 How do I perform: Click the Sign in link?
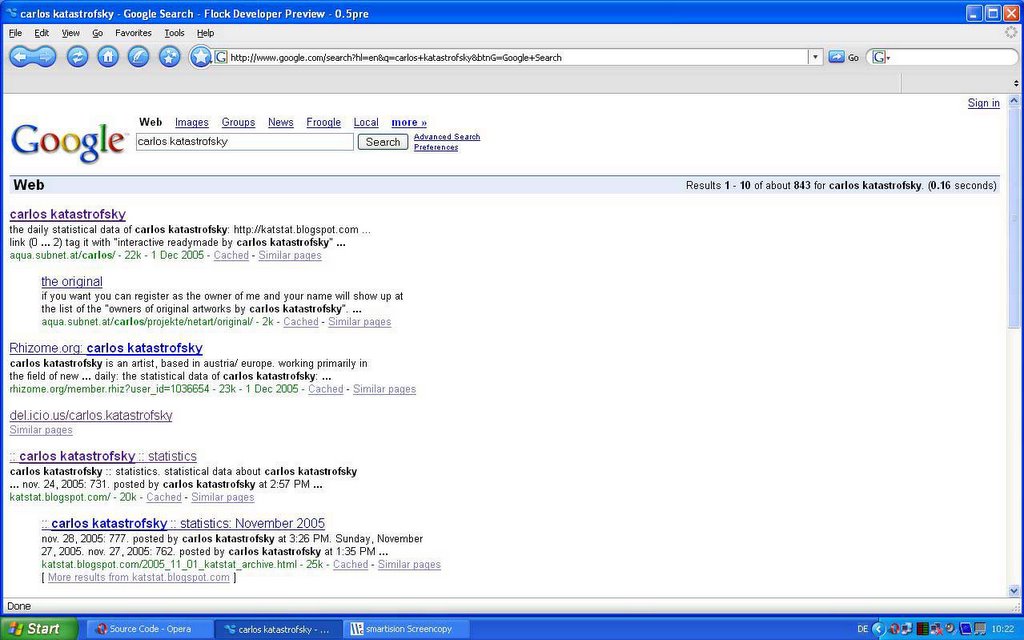tap(984, 103)
